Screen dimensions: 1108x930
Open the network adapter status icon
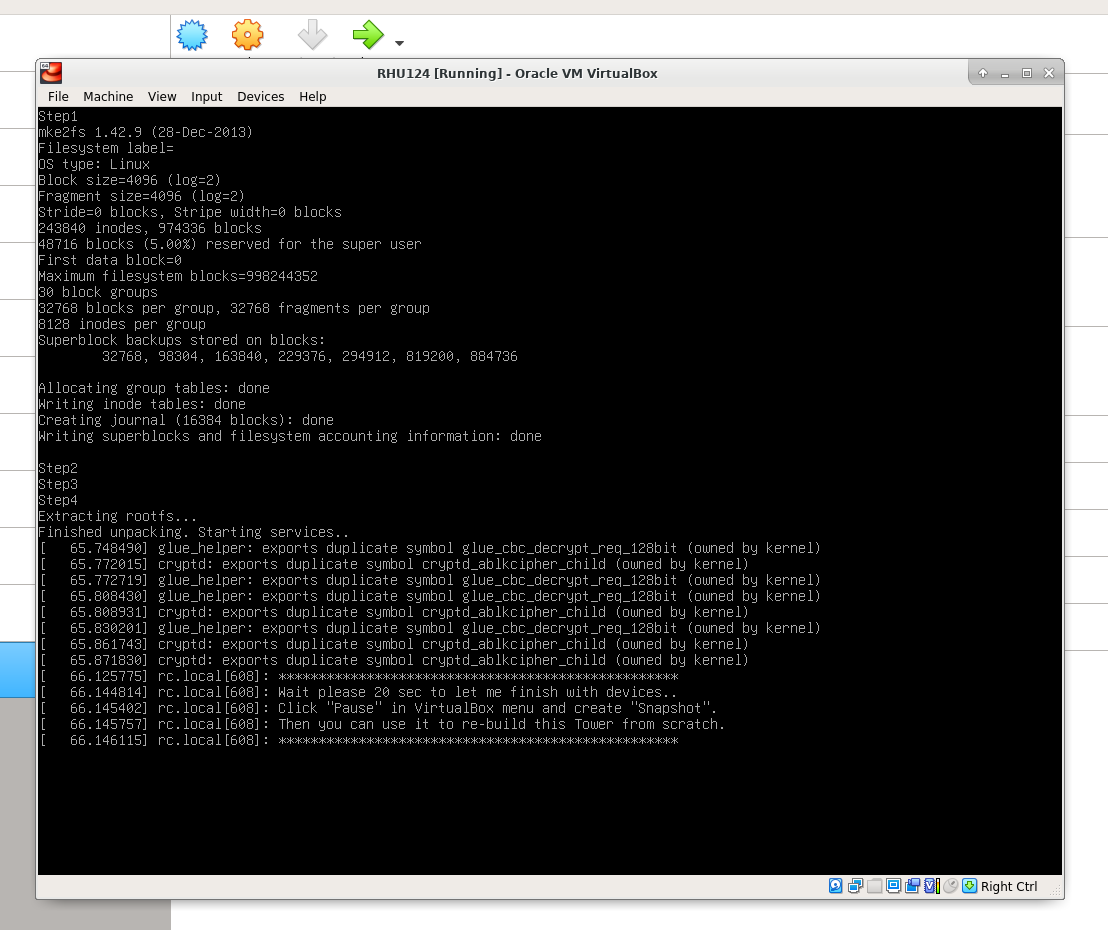[x=856, y=886]
